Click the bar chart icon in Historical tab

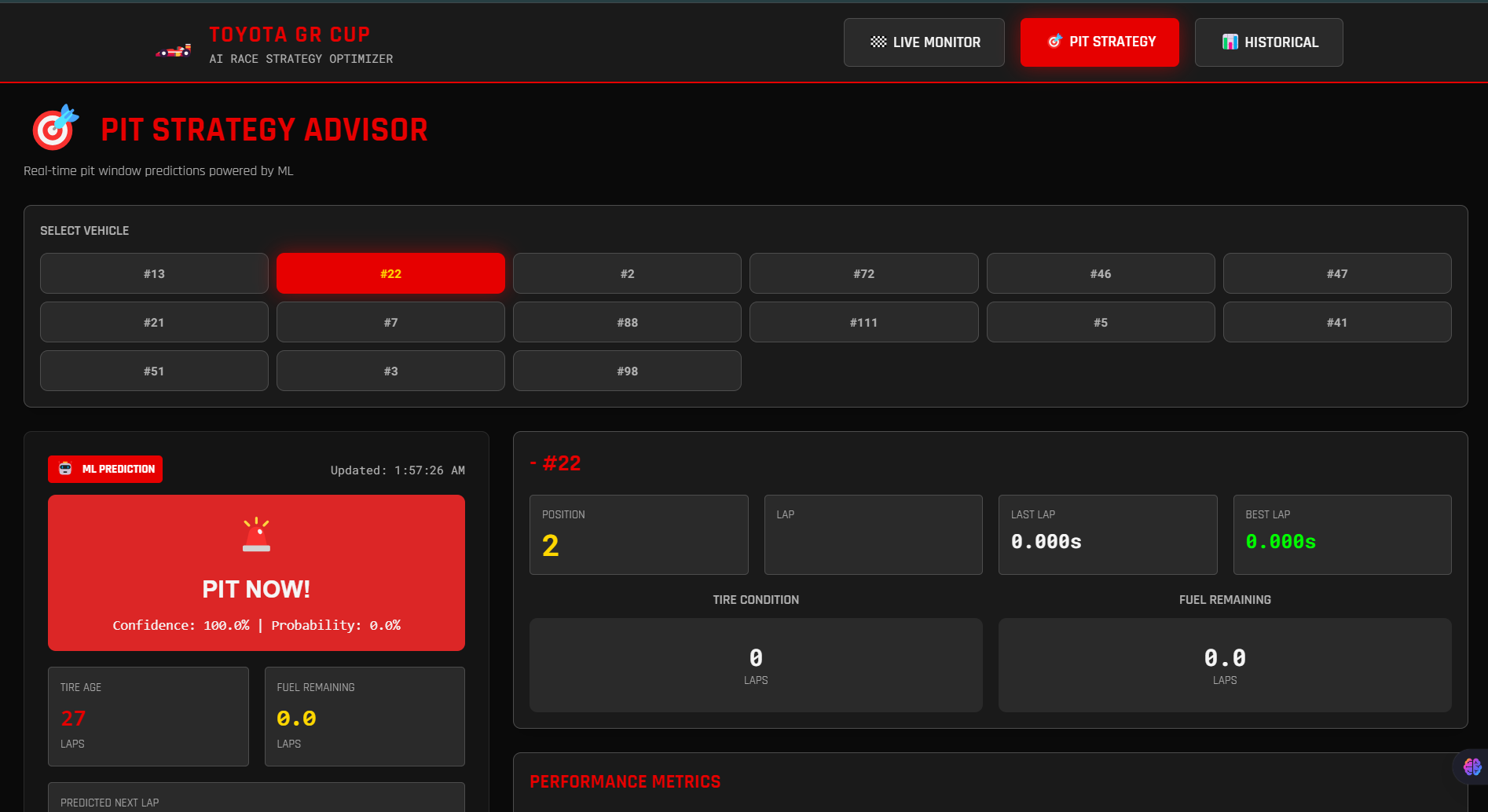(1230, 42)
